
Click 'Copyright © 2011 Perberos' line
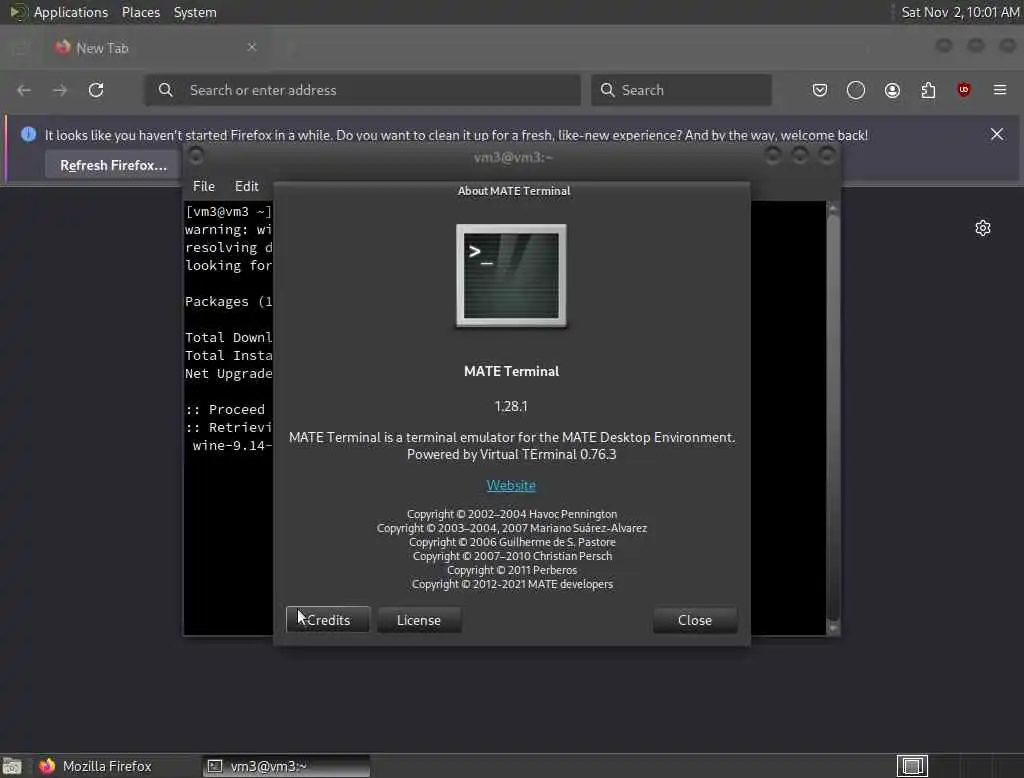pos(512,570)
